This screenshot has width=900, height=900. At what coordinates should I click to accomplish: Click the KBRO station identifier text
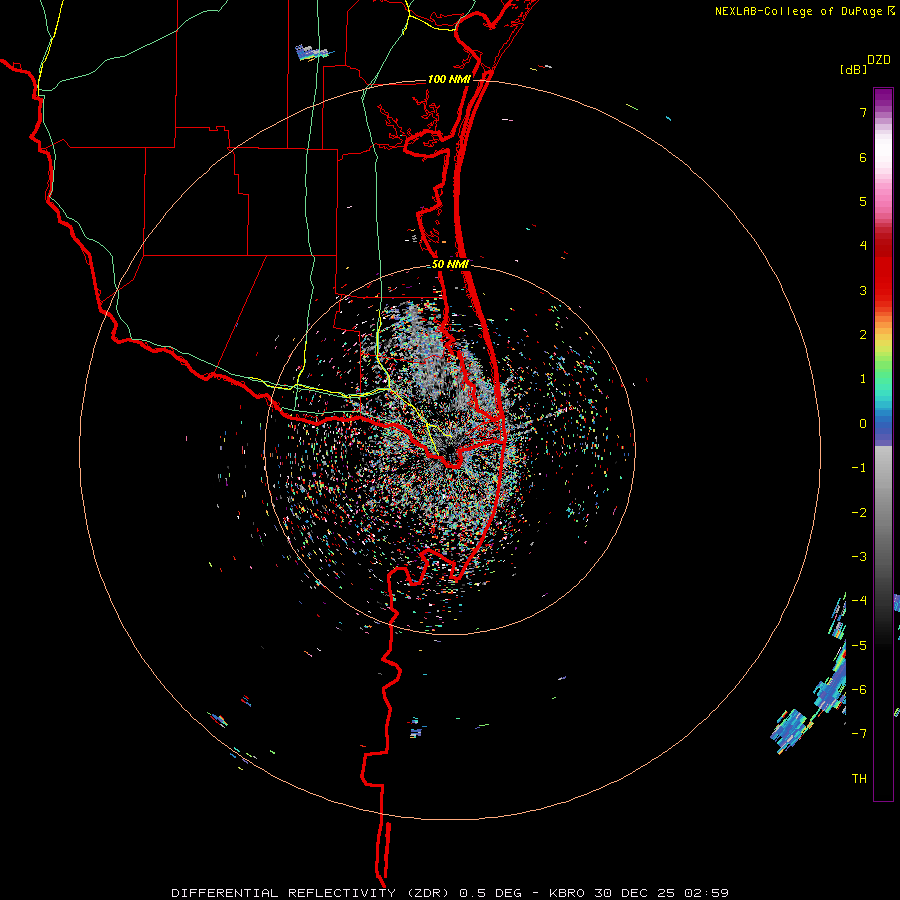coord(568,893)
